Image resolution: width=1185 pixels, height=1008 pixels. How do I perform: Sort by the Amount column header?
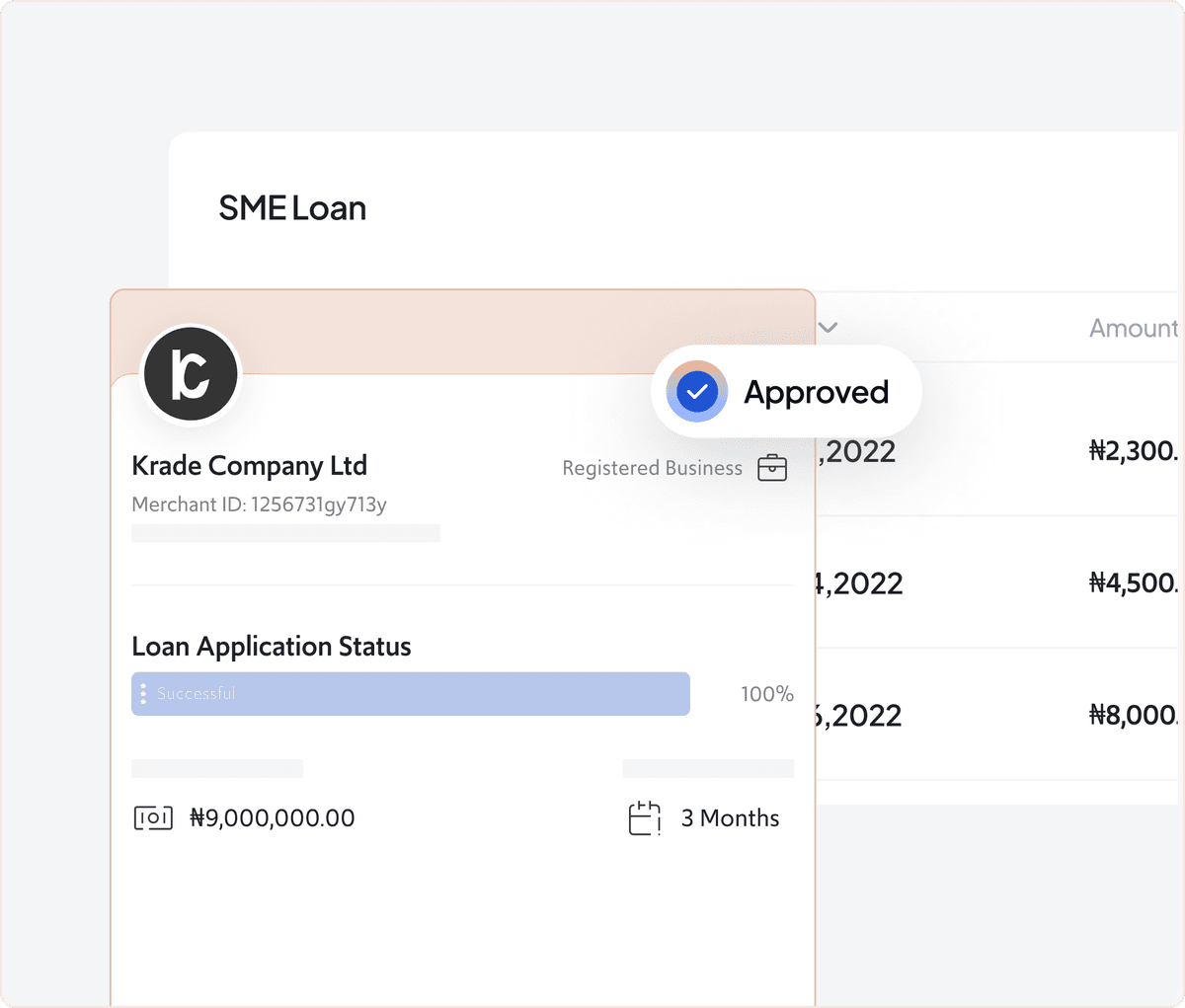[1133, 329]
